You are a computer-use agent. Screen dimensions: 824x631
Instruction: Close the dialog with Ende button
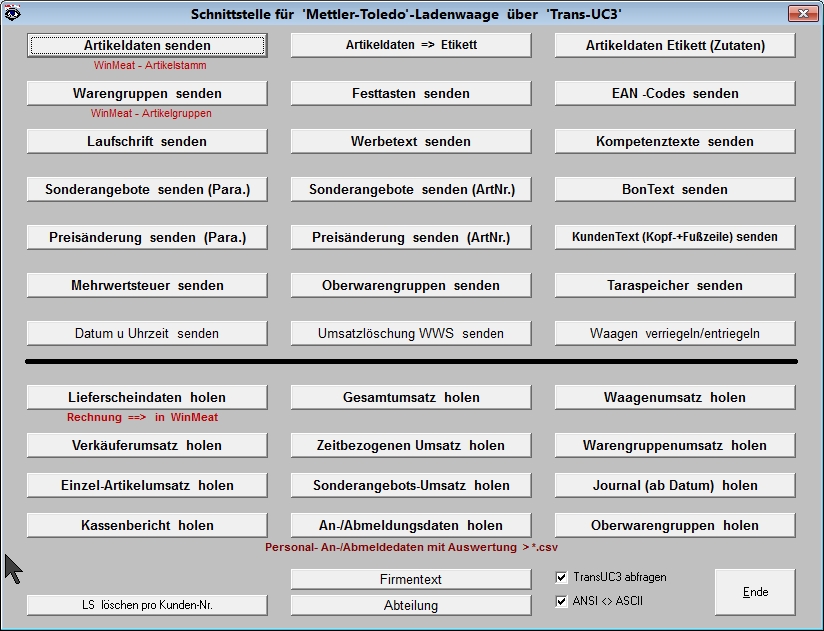coord(755,592)
